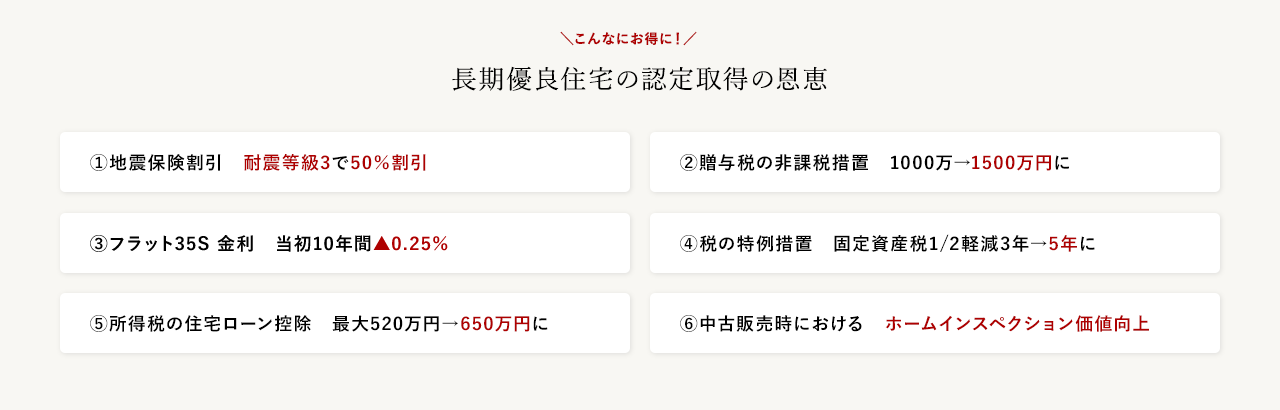Click the arrow between 1000万 and 1500万円
Viewport: 1280px width, 410px height.
[x=961, y=163]
